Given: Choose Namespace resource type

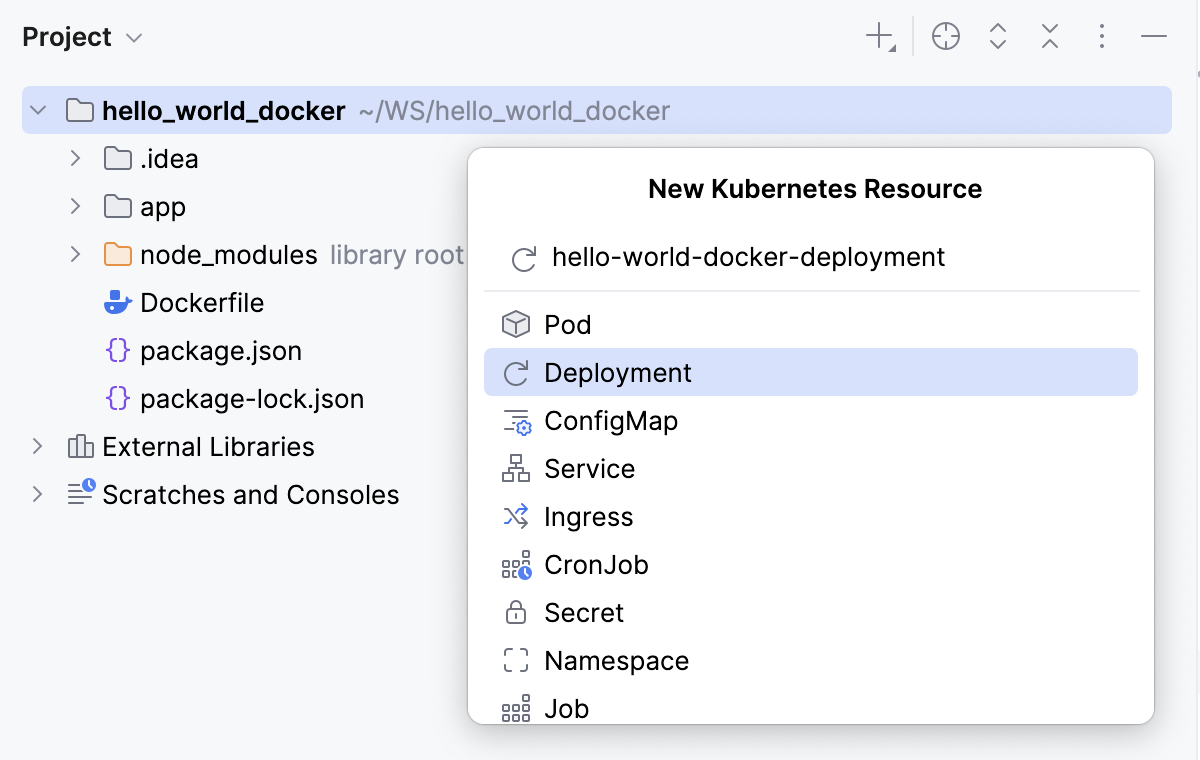Looking at the screenshot, I should [x=811, y=660].
